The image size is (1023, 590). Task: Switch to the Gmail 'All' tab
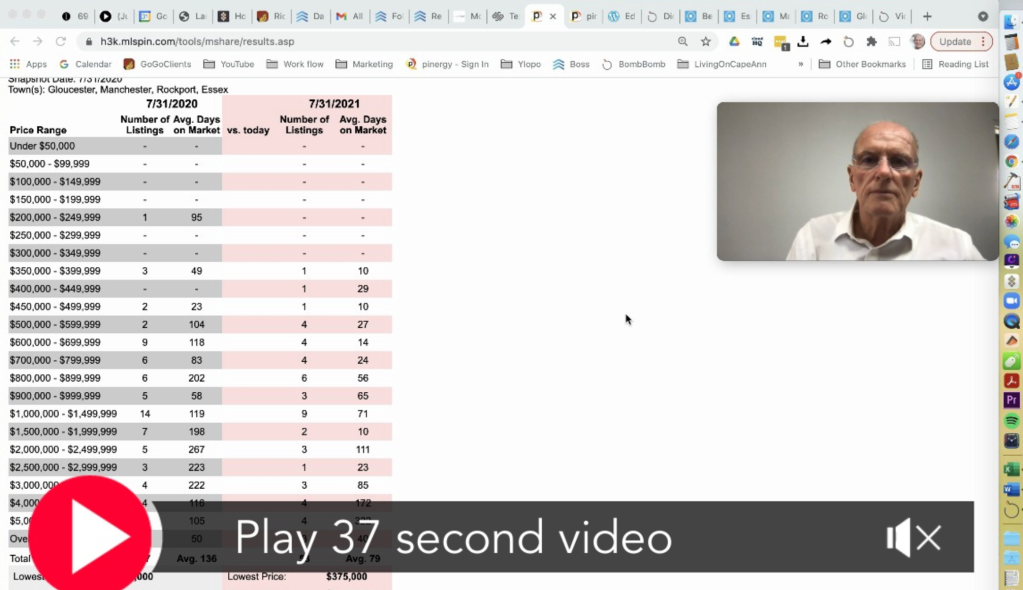(349, 16)
